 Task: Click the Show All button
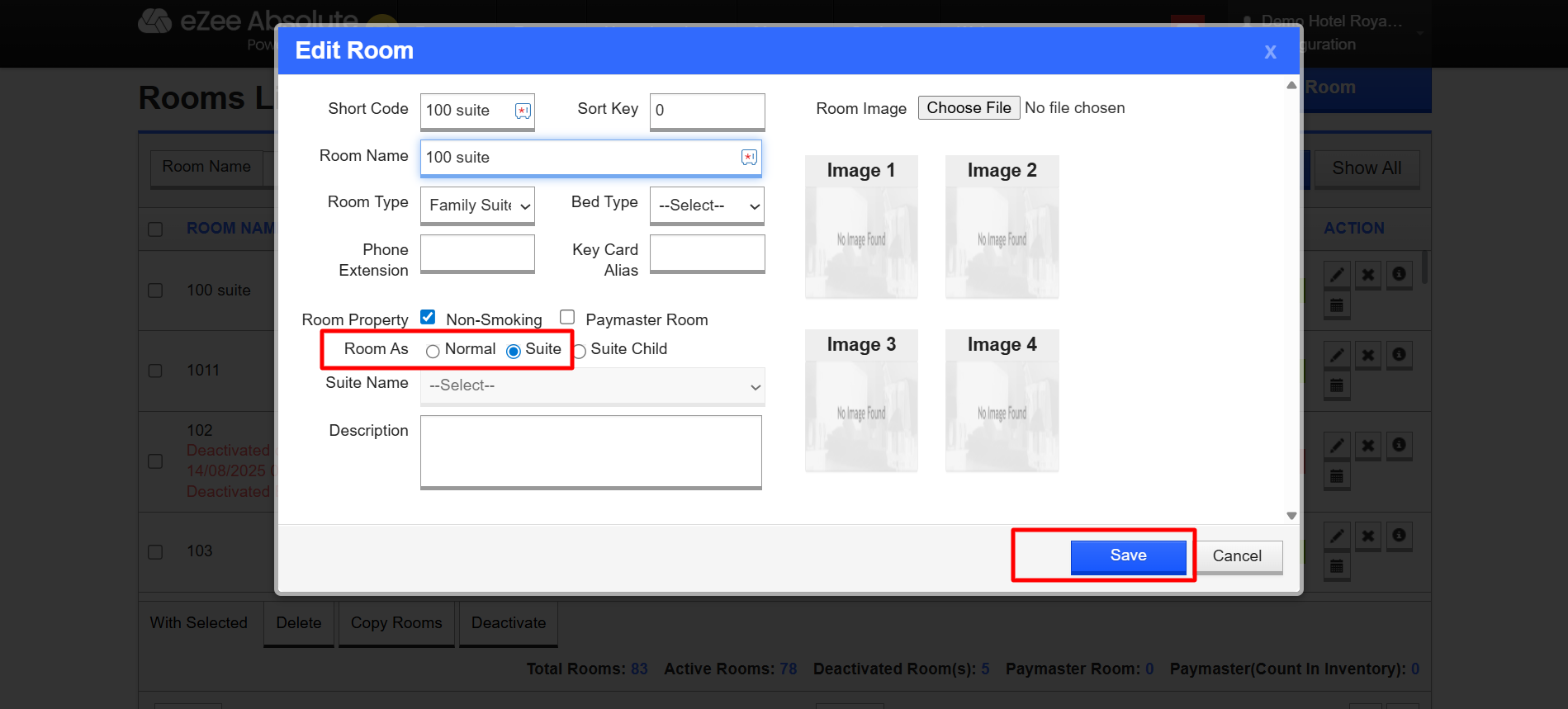click(x=1367, y=169)
